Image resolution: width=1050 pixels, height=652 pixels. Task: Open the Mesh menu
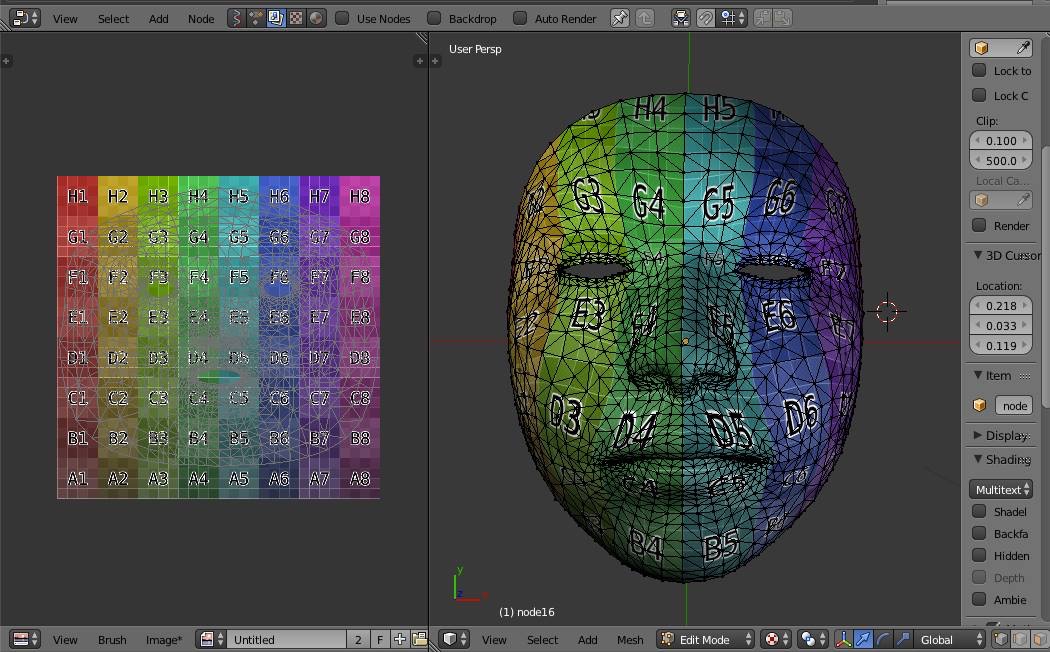pos(629,640)
